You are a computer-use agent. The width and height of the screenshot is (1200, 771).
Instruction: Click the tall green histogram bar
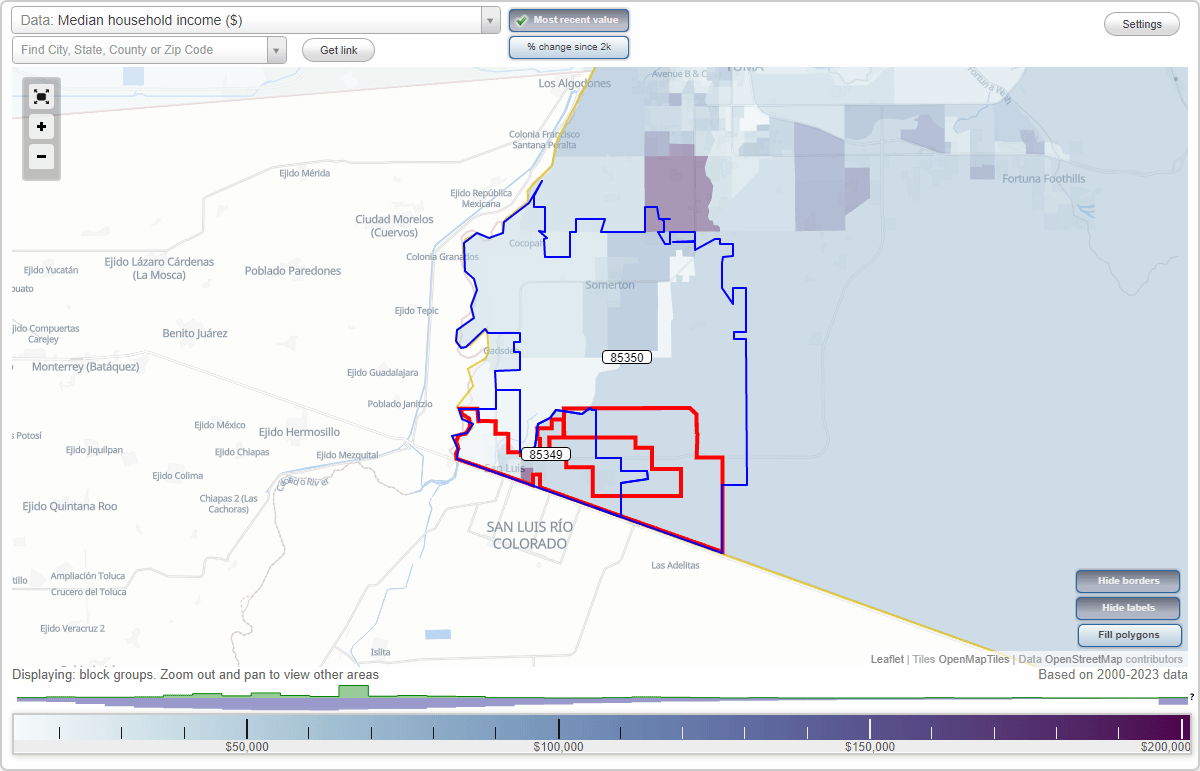(353, 692)
